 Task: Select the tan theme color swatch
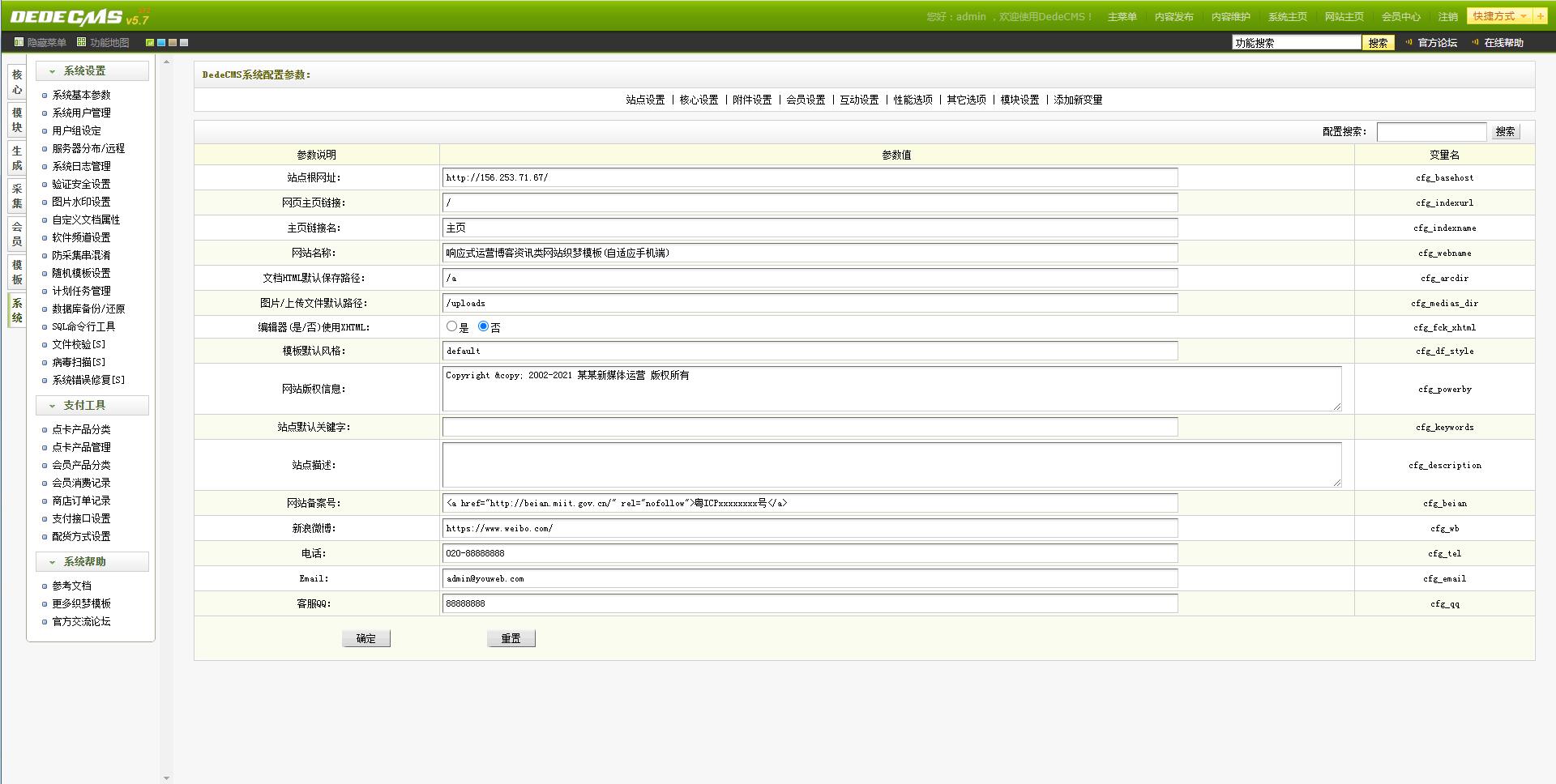(173, 42)
